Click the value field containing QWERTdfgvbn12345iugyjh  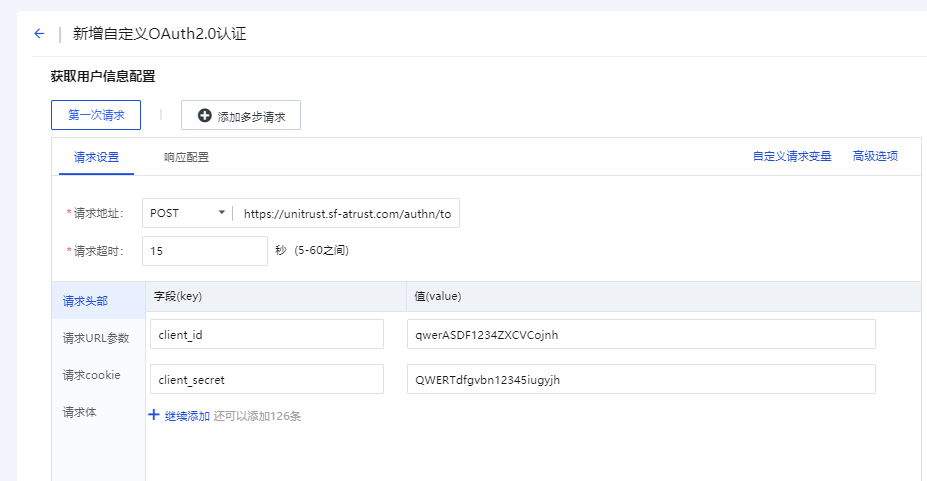pos(641,379)
